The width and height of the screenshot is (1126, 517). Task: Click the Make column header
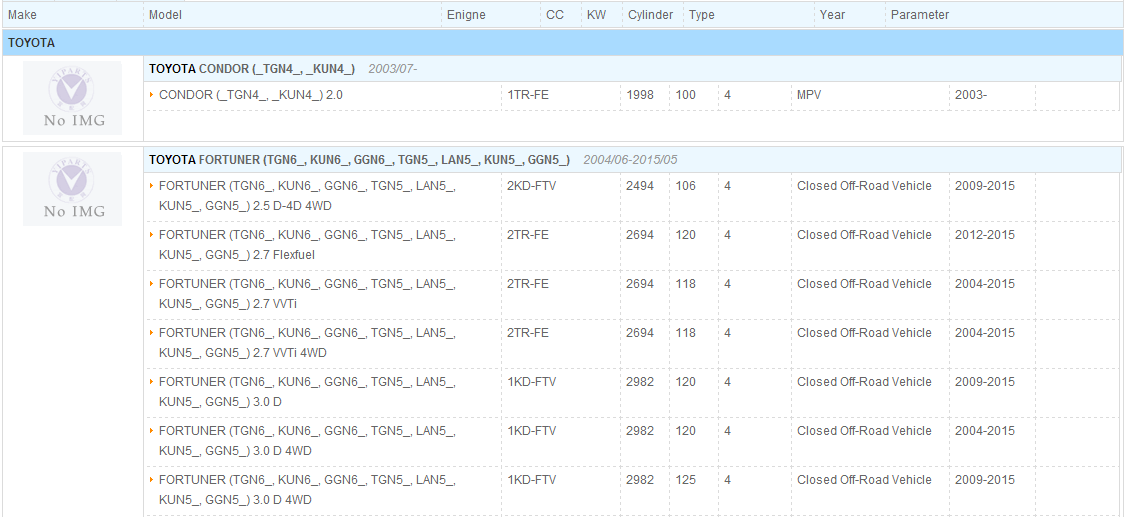(22, 15)
